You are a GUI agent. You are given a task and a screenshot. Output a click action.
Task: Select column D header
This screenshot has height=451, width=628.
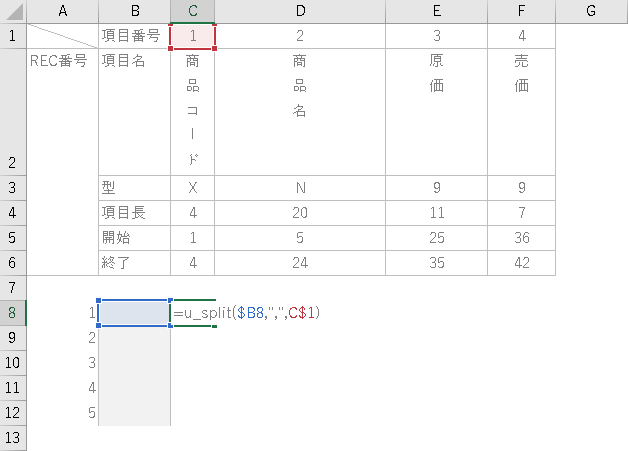pyautogui.click(x=300, y=11)
